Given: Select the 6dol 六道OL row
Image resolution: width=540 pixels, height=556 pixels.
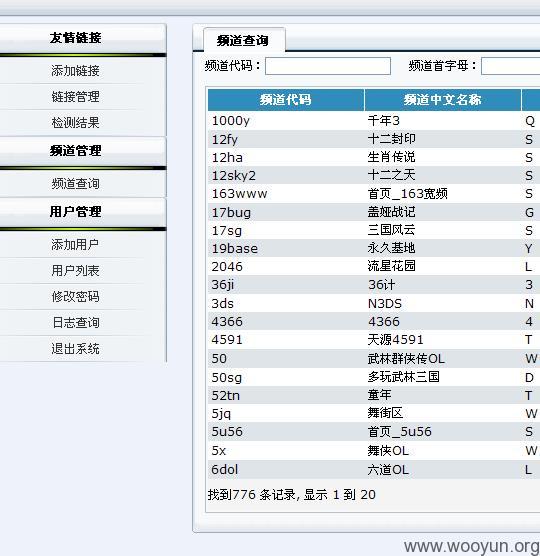Looking at the screenshot, I should (x=374, y=469).
